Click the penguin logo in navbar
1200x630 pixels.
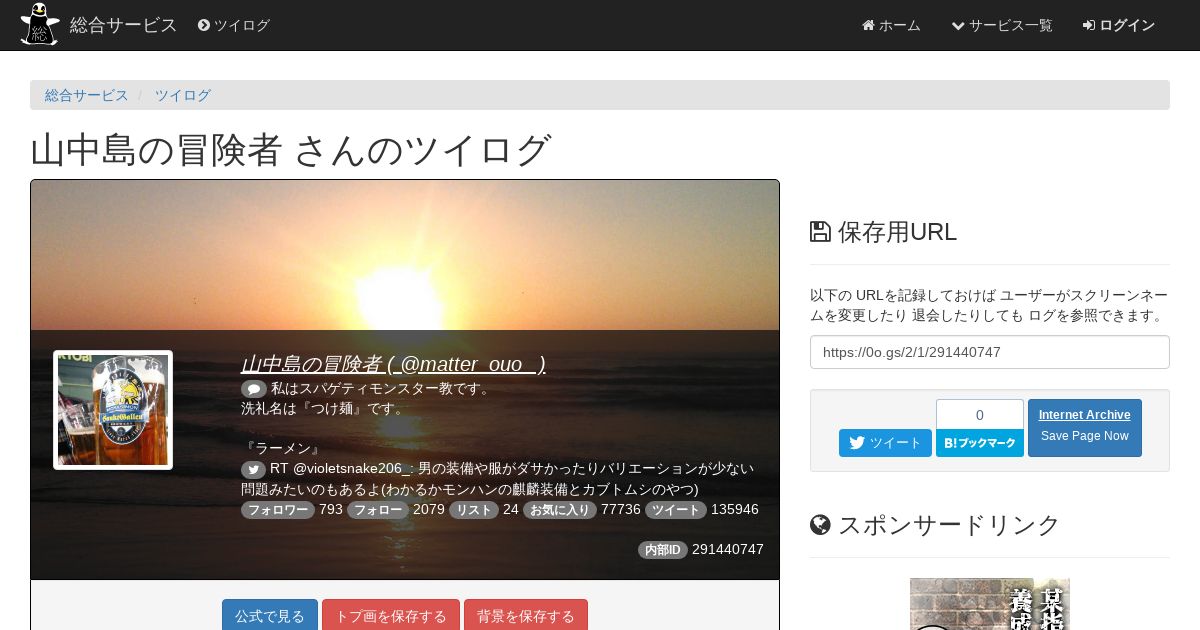pos(40,25)
